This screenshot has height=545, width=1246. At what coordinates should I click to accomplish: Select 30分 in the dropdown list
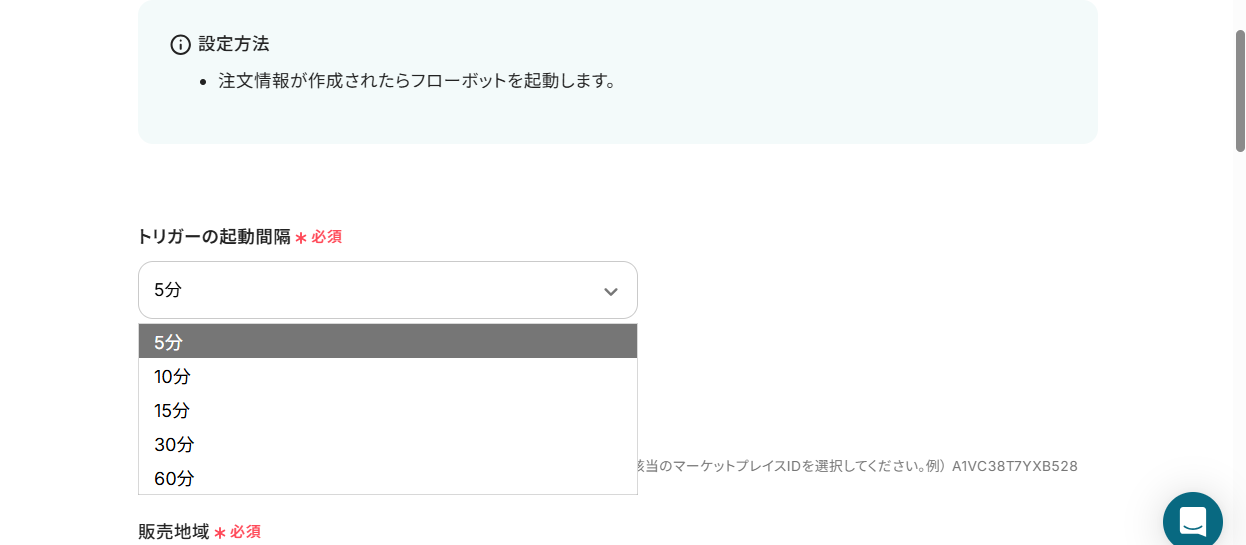(x=387, y=445)
